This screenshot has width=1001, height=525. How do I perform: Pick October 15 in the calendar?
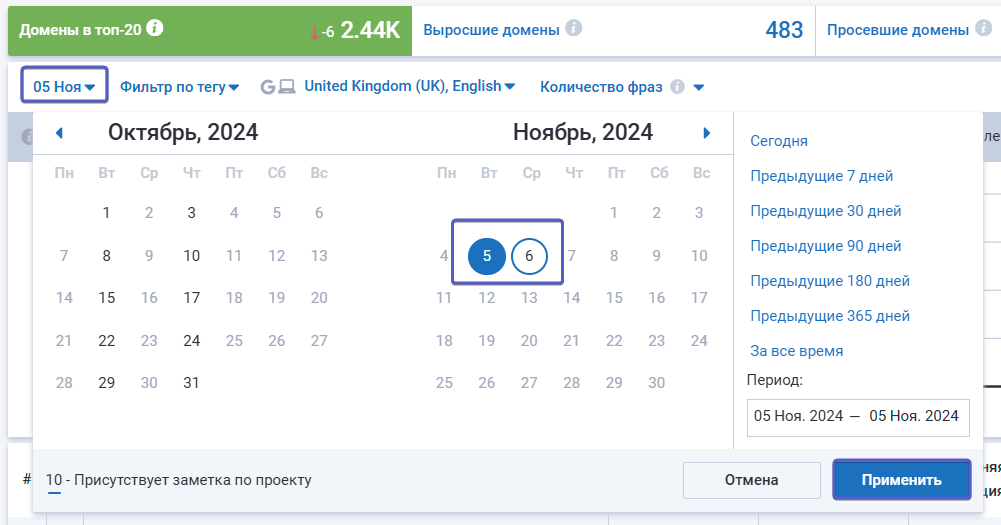click(x=107, y=298)
